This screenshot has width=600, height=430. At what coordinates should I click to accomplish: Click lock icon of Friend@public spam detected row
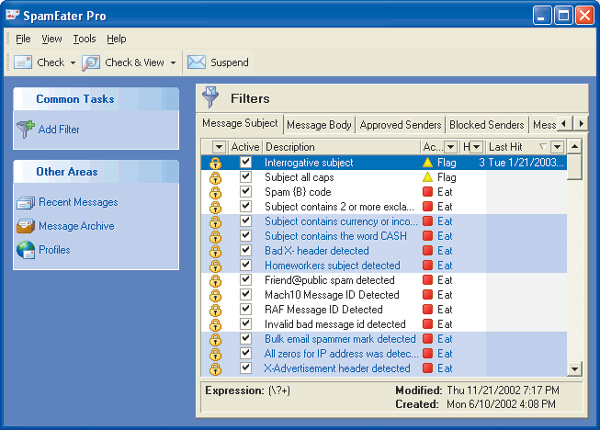click(215, 281)
